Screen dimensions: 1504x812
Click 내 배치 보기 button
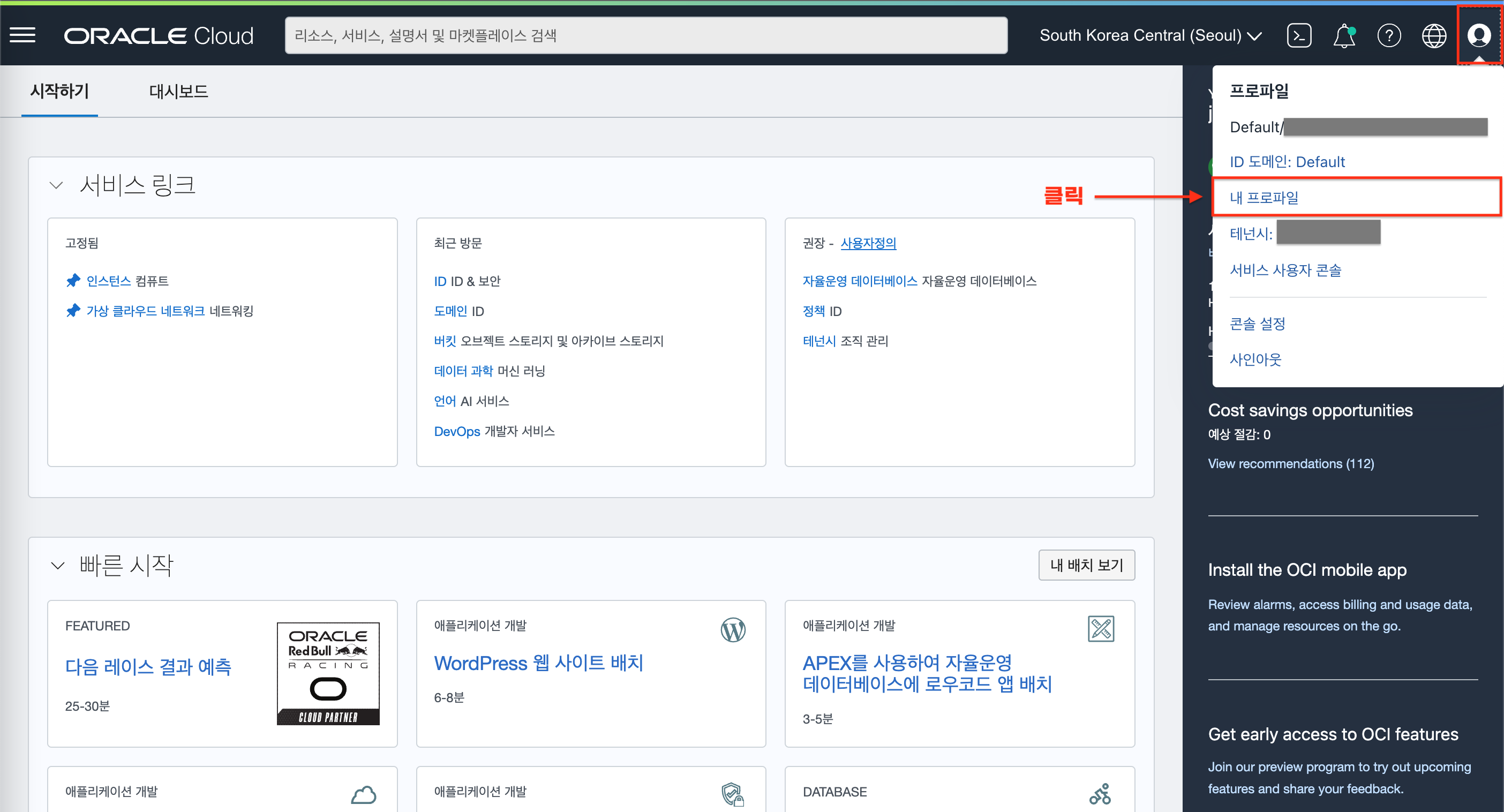click(x=1087, y=565)
